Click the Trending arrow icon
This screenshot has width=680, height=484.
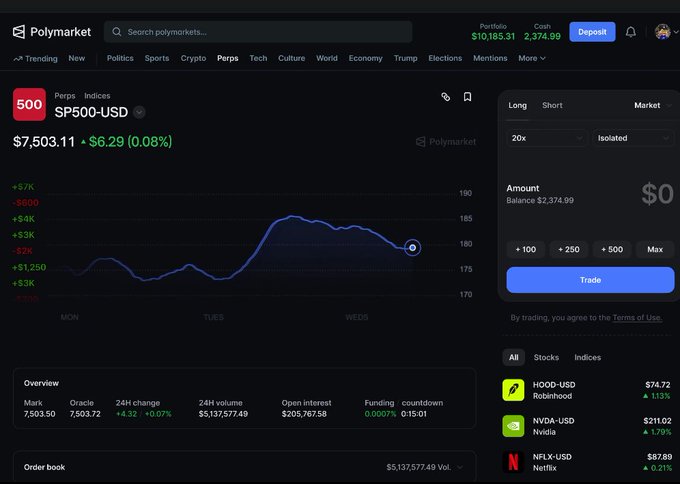click(x=18, y=59)
